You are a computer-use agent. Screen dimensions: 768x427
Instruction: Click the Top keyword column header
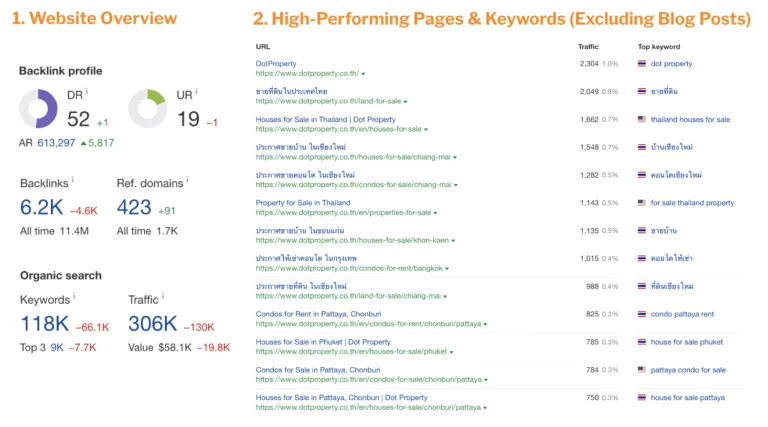659,47
